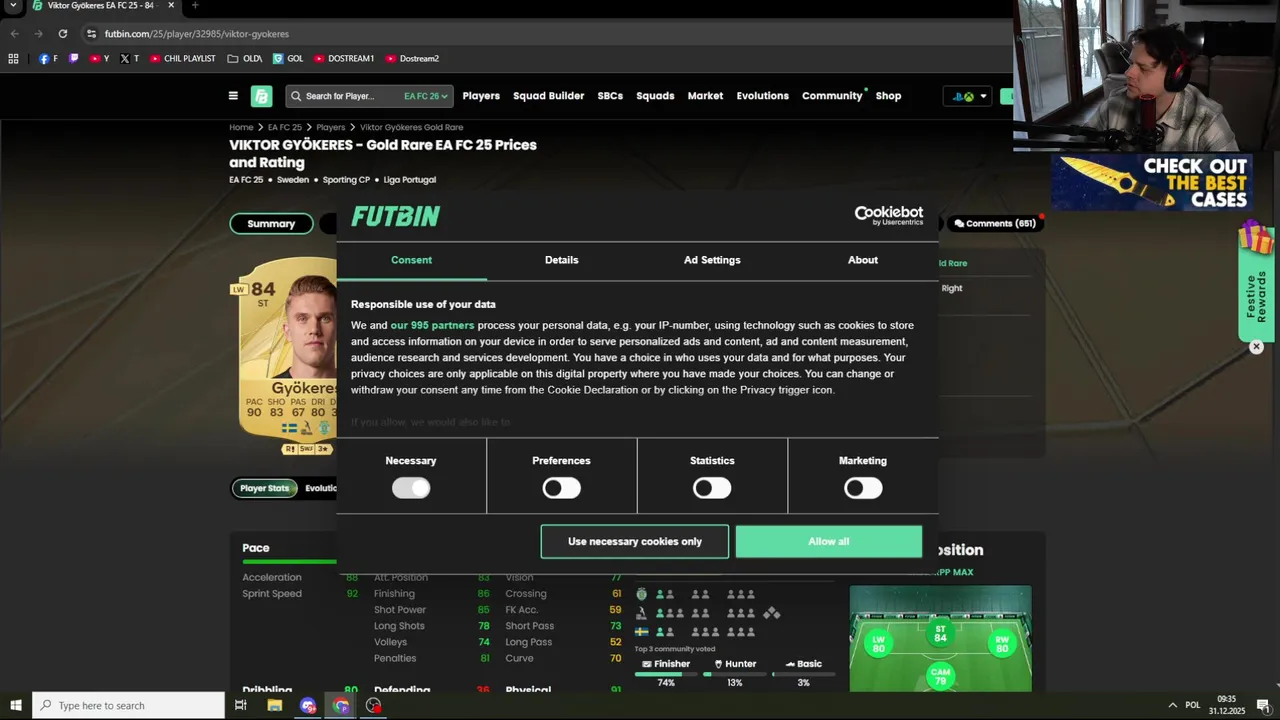Image resolution: width=1280 pixels, height=720 pixels.
Task: Go back using the browser back arrow
Action: (x=14, y=33)
